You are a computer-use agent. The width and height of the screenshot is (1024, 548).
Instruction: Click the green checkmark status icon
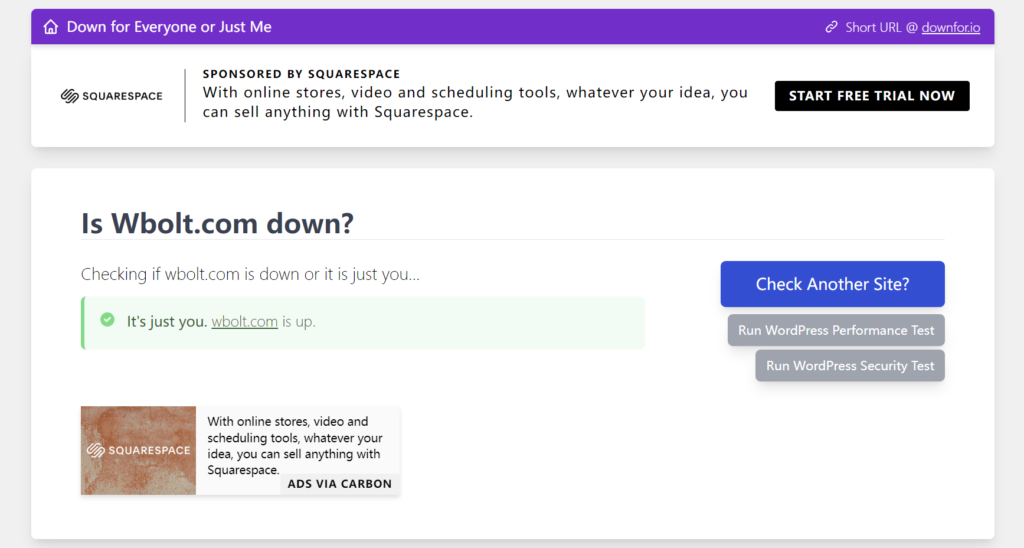tap(108, 320)
